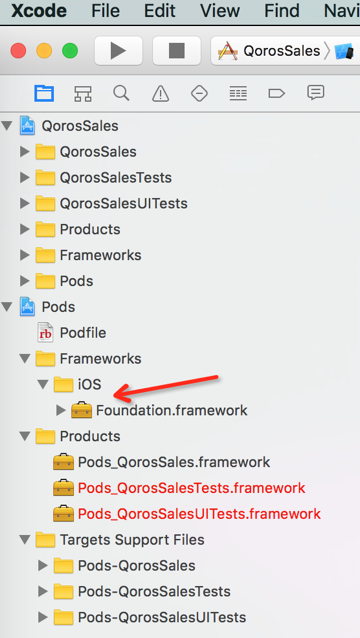Expand the QorosSalesUITests folder triangle
The image size is (360, 638).
25,203
